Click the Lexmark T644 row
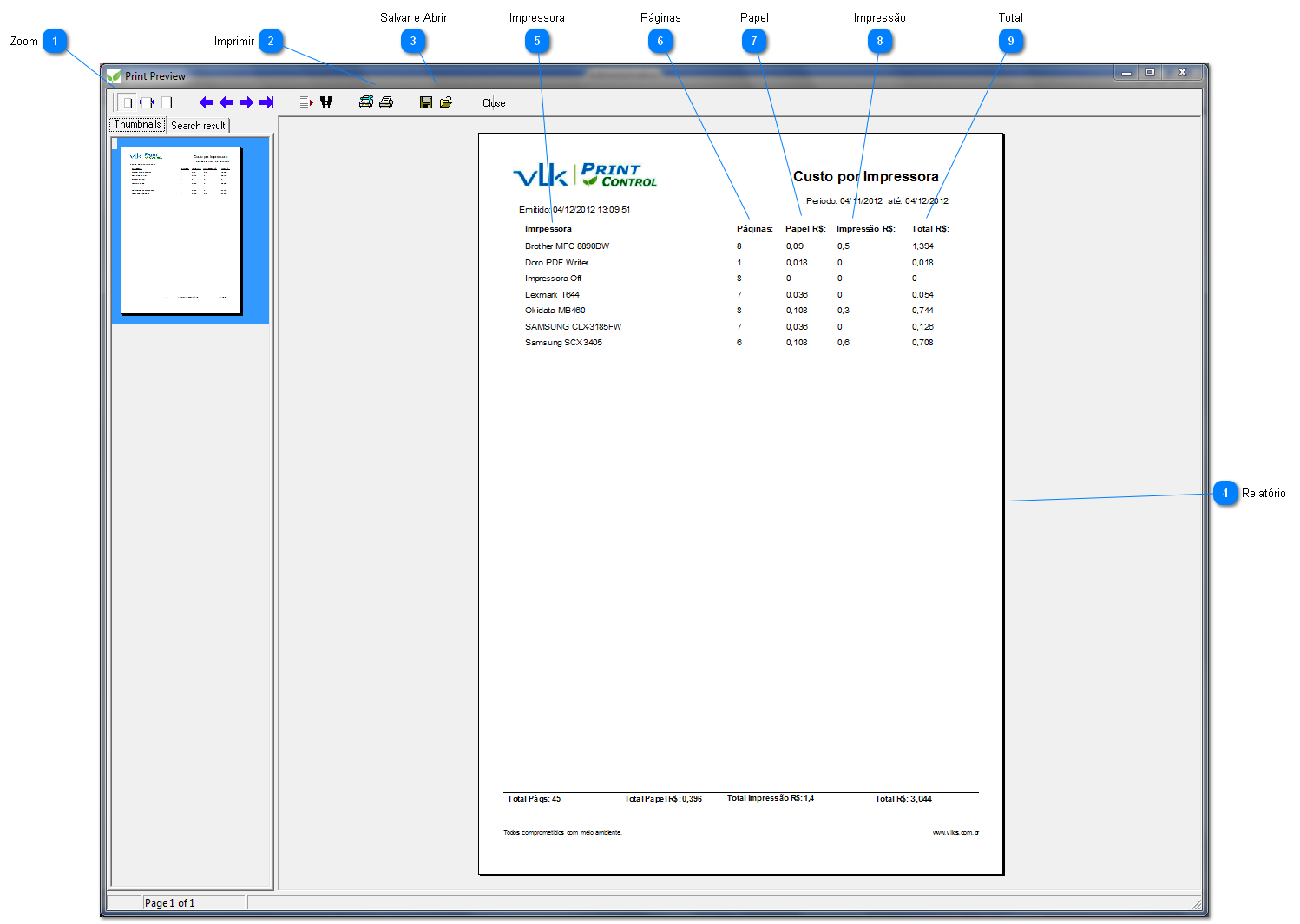 [729, 295]
